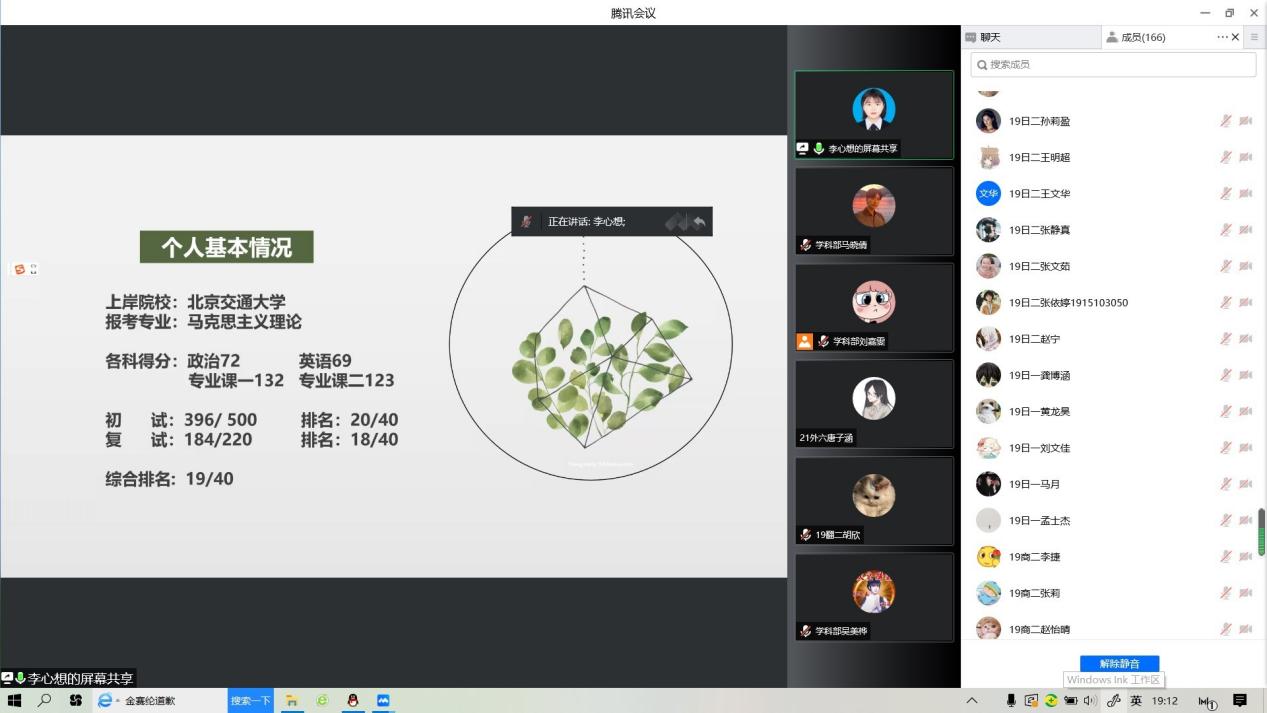Click return arrow icon in speaking bar
The height and width of the screenshot is (713, 1267).
tap(699, 222)
